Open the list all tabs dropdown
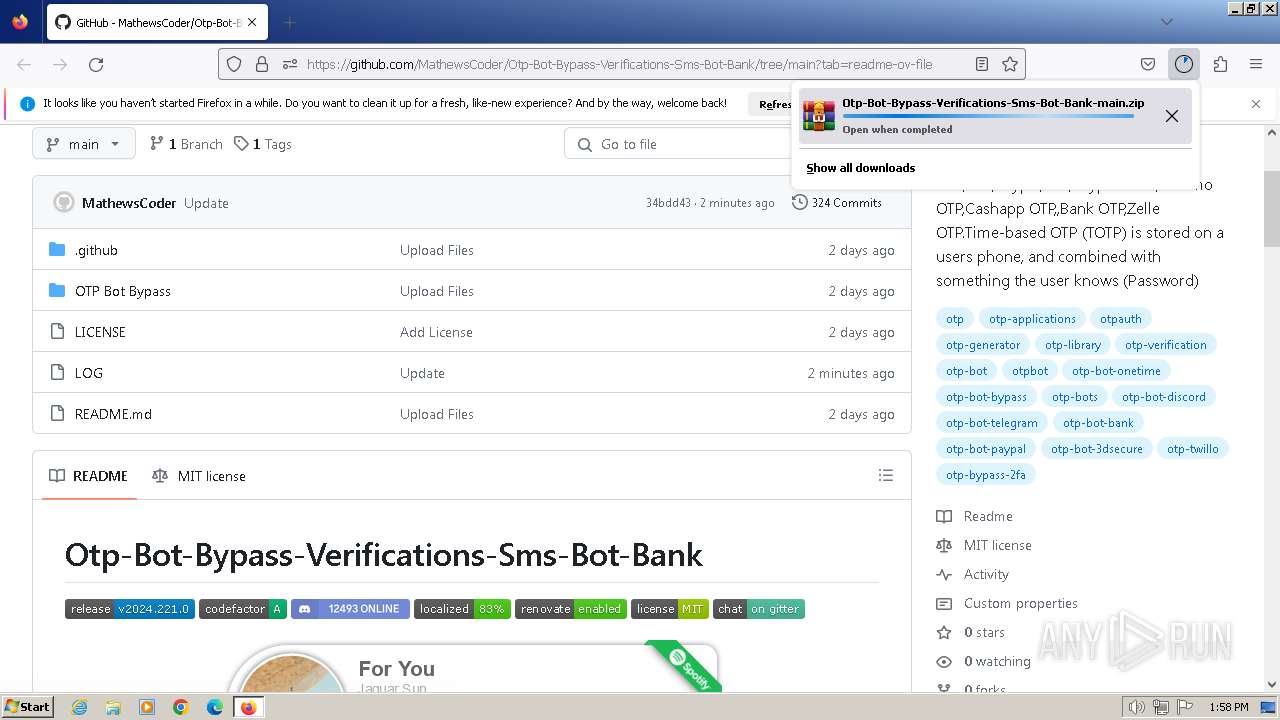 pyautogui.click(x=1166, y=22)
